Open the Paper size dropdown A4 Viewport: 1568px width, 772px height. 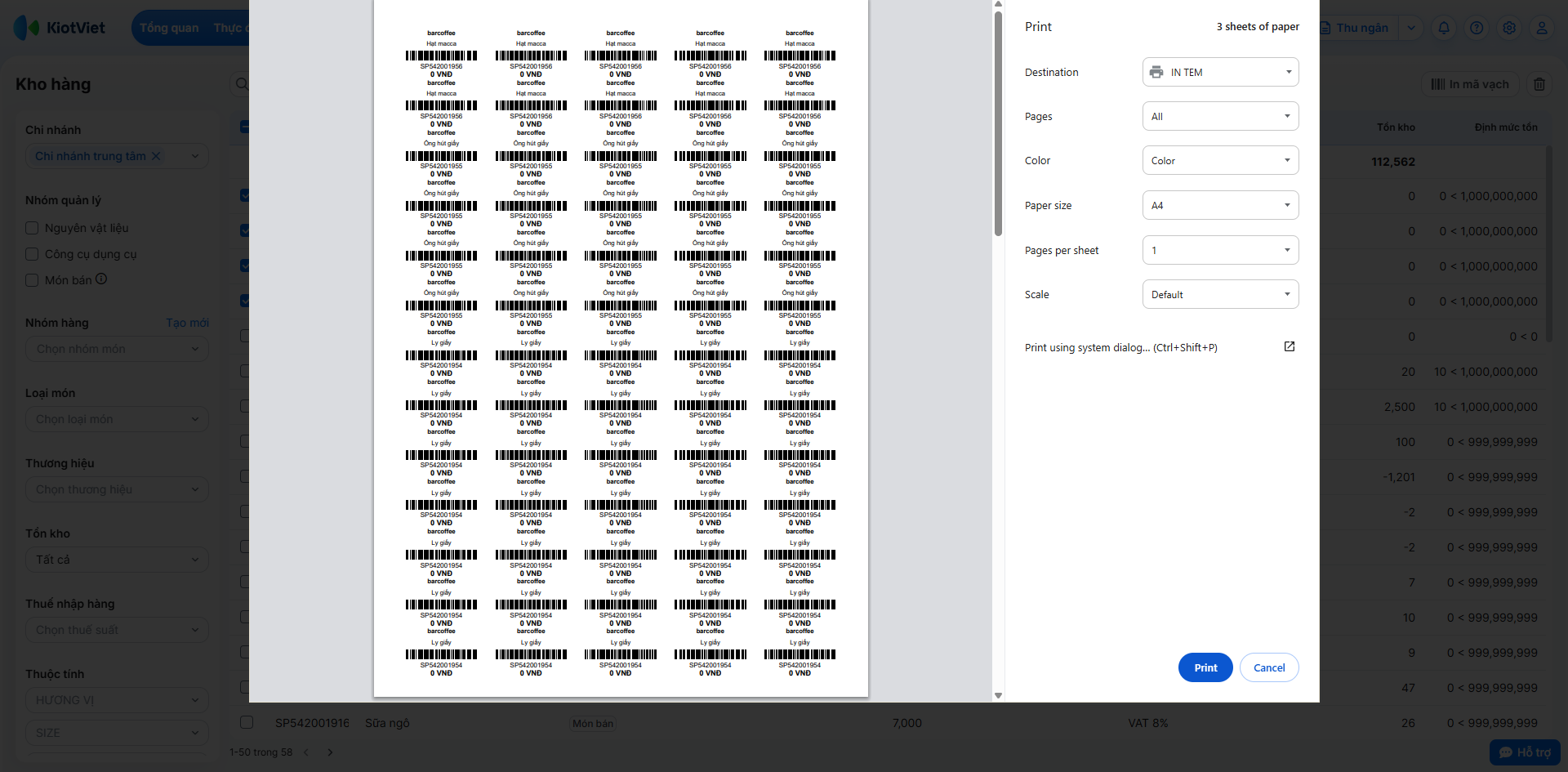click(x=1220, y=205)
